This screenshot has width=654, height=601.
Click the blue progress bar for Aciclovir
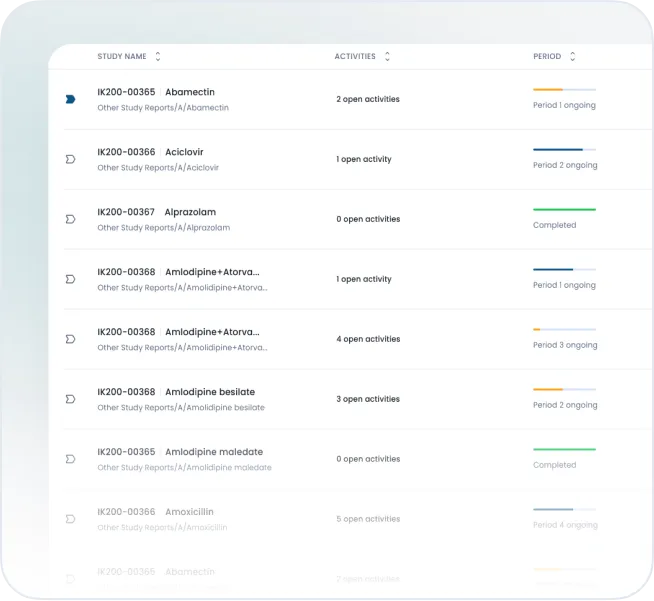[x=564, y=149]
